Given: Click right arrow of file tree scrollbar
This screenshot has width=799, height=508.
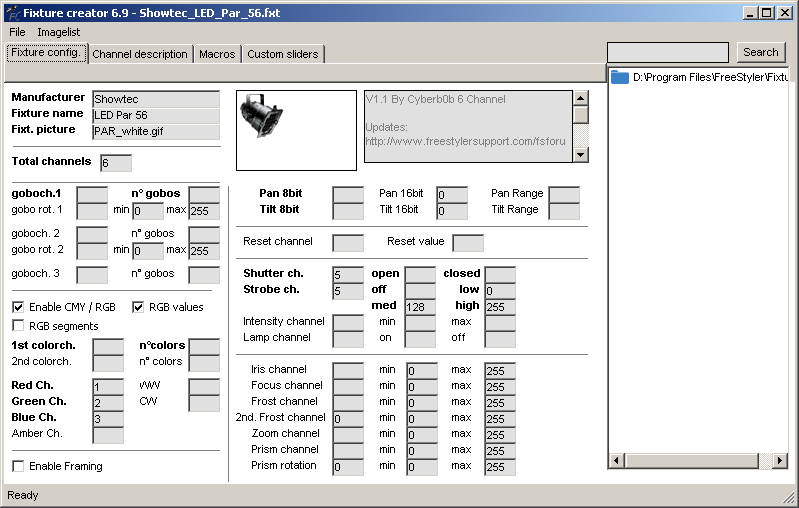Looking at the screenshot, I should click(x=780, y=461).
